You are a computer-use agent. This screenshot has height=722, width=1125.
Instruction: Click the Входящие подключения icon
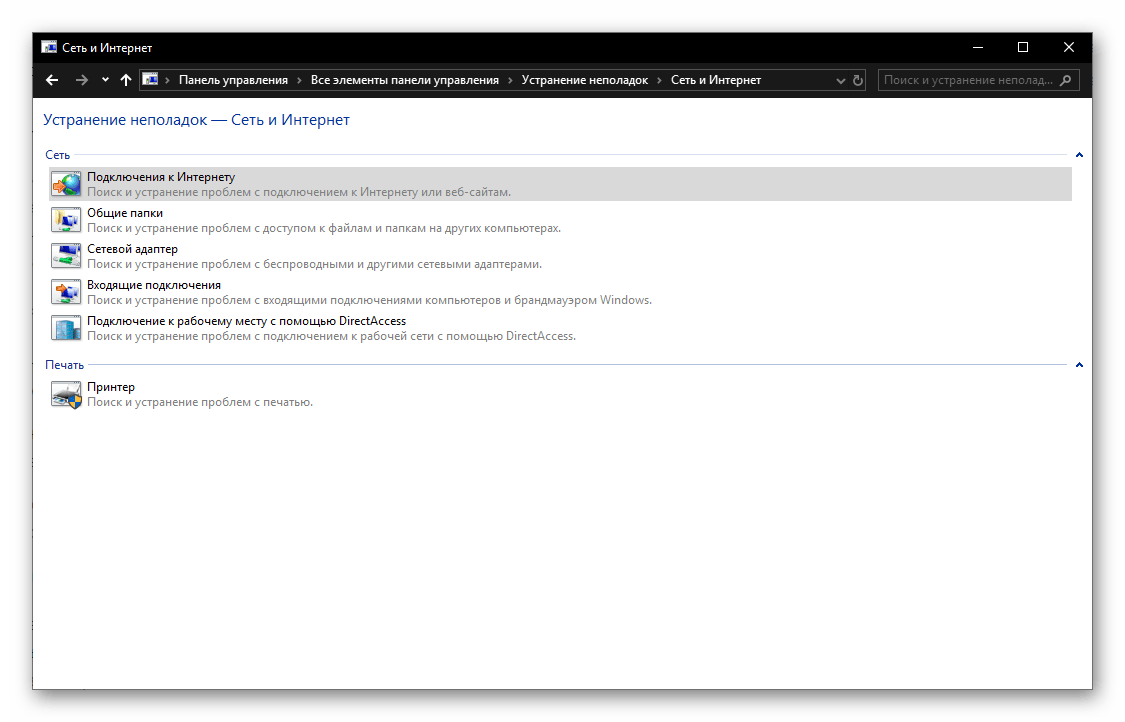coord(65,292)
